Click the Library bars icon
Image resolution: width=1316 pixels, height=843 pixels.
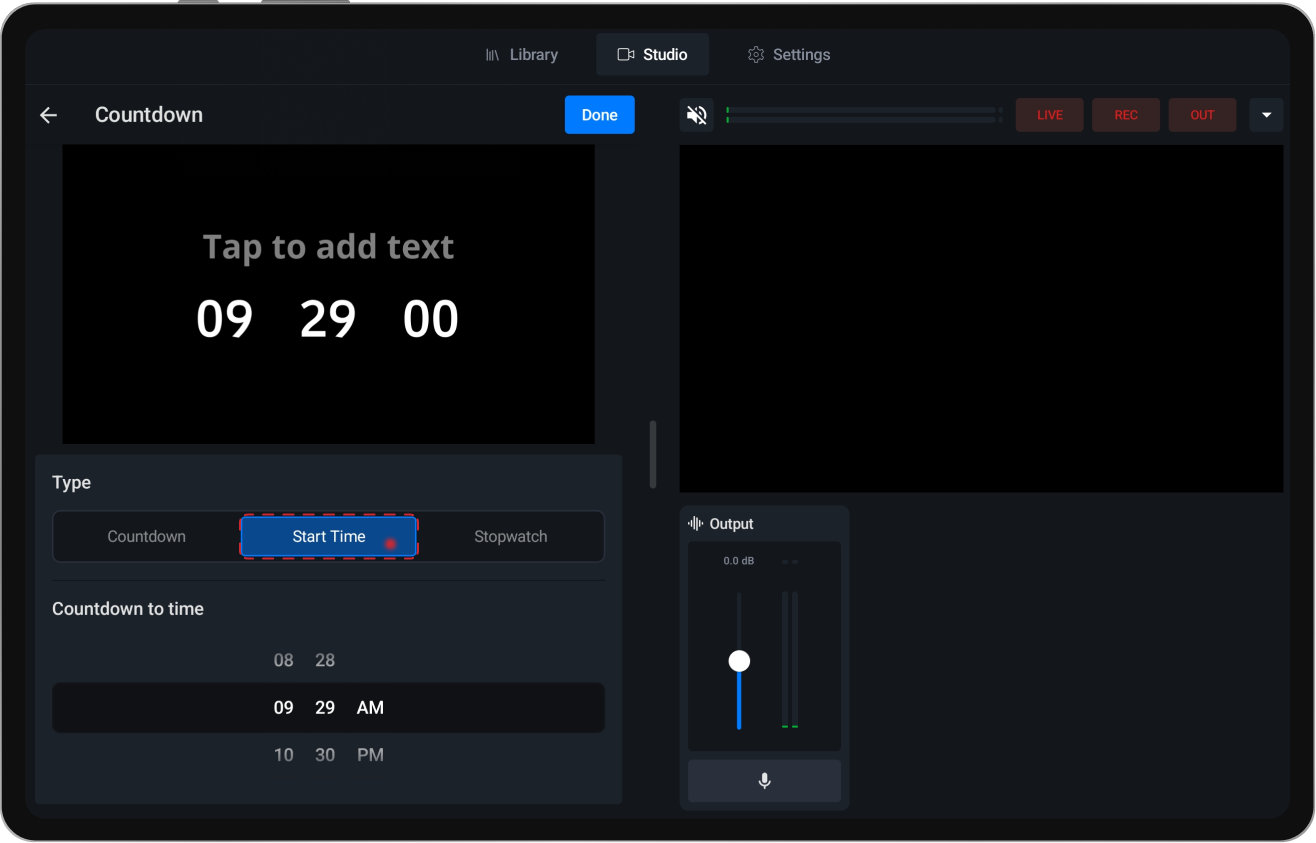492,54
